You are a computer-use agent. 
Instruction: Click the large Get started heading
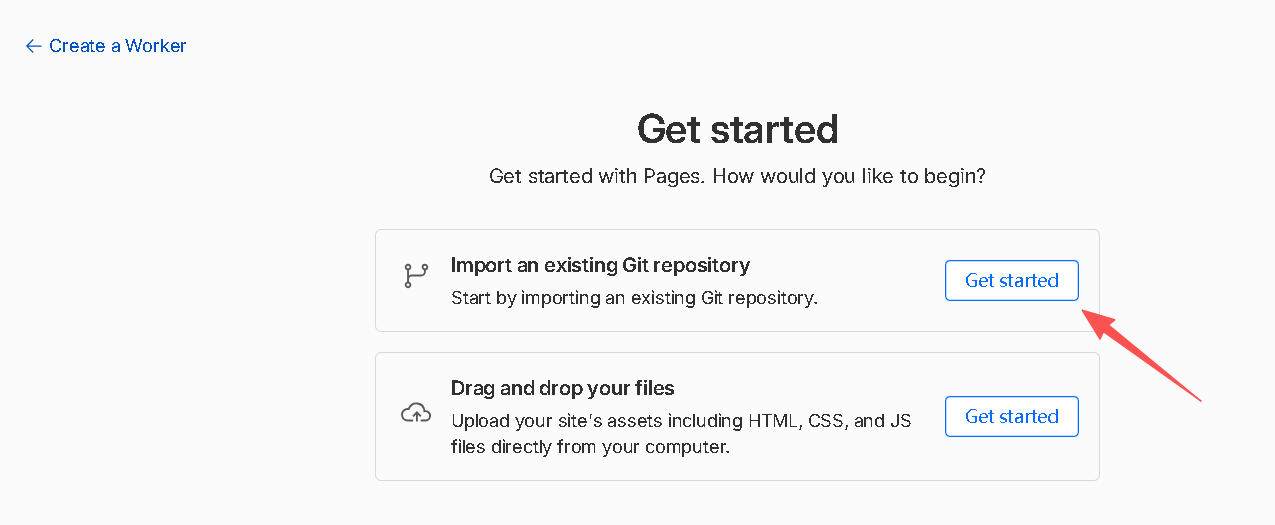737,129
